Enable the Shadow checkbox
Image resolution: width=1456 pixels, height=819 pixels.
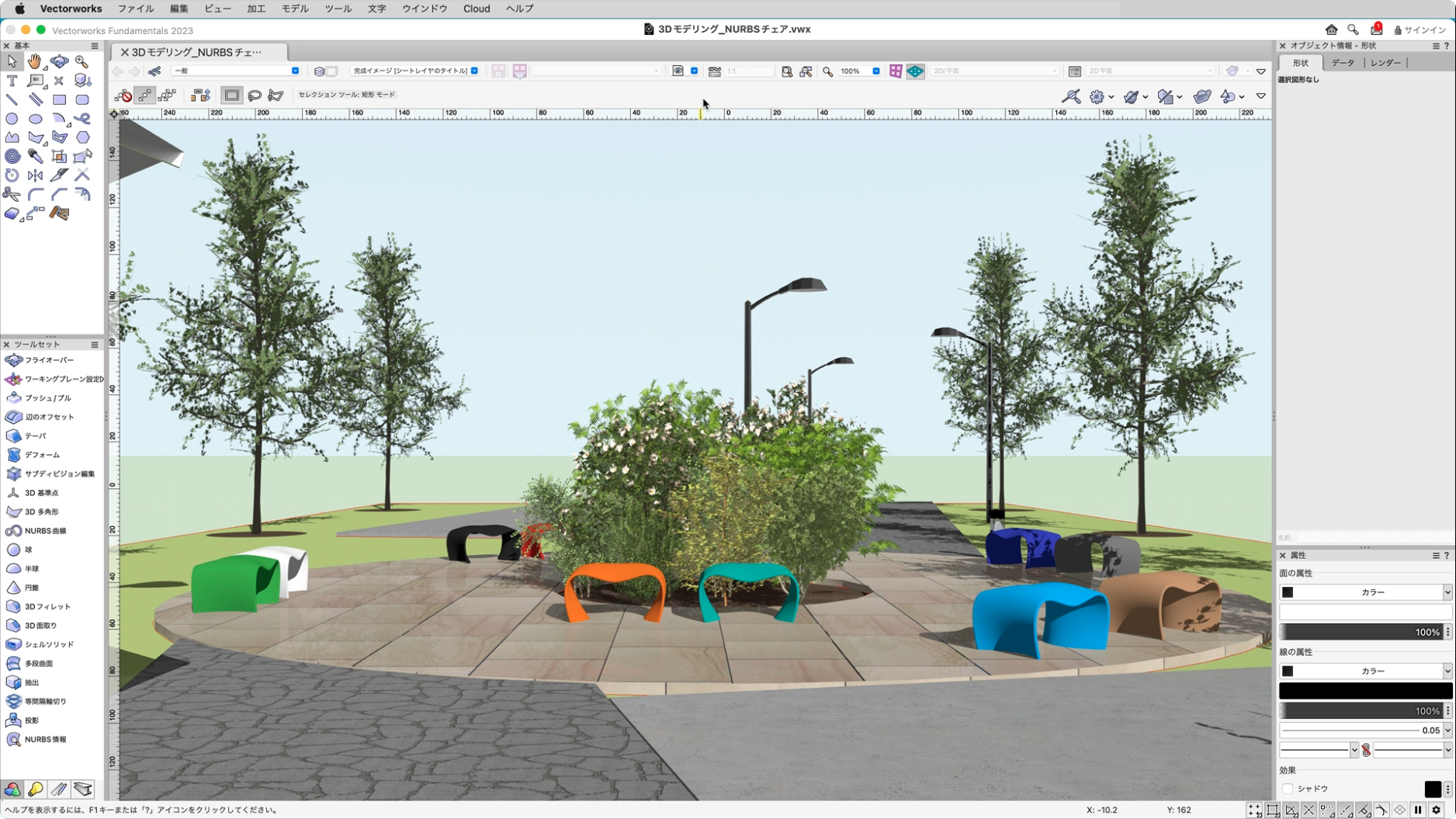(x=1288, y=789)
